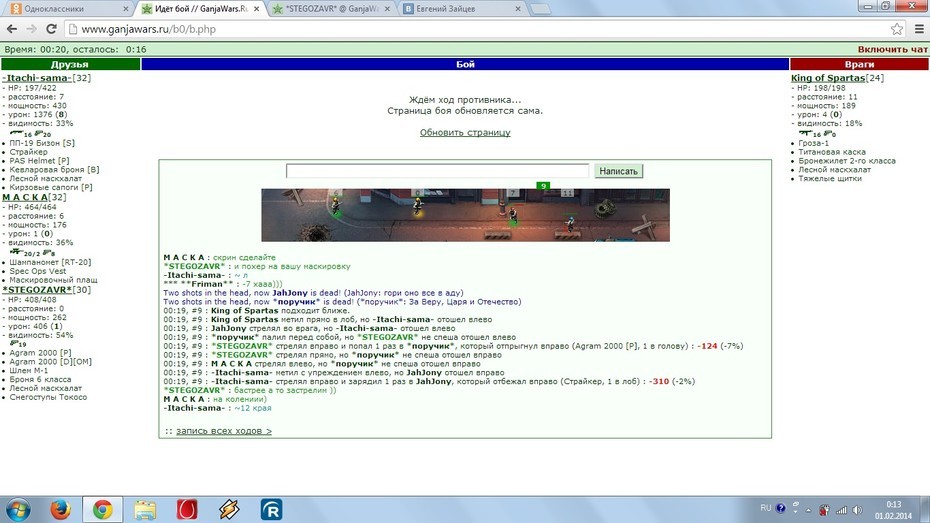
Task: Click the browser forward arrow
Action: tap(31, 29)
